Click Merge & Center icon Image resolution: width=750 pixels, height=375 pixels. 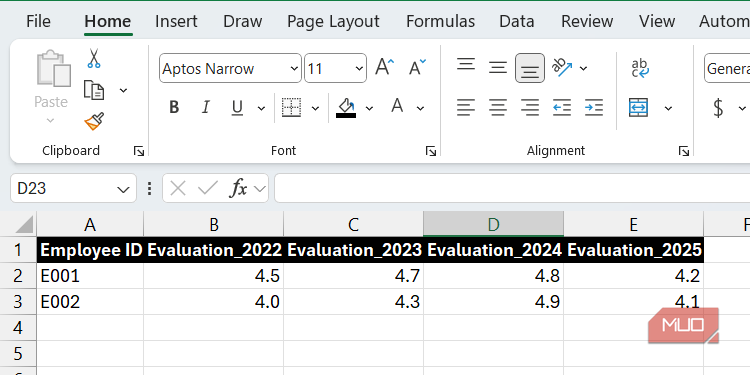pyautogui.click(x=639, y=108)
